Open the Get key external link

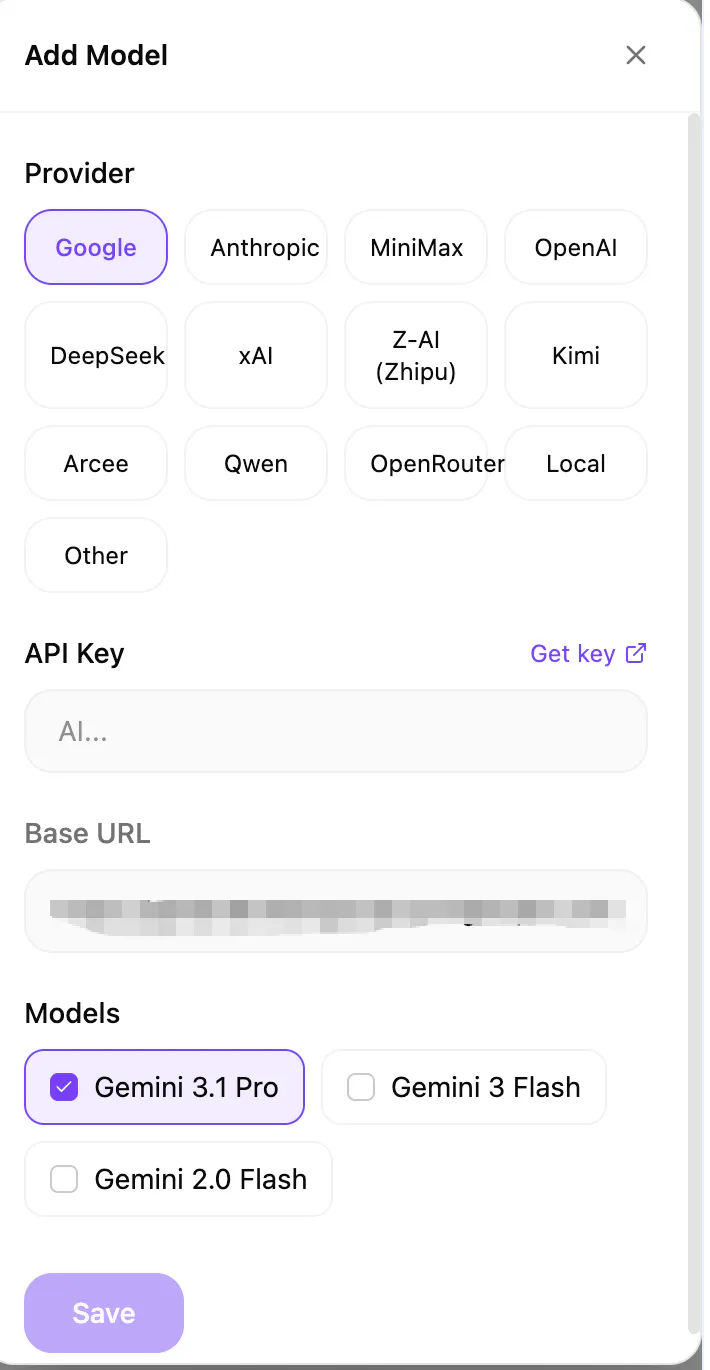589,654
